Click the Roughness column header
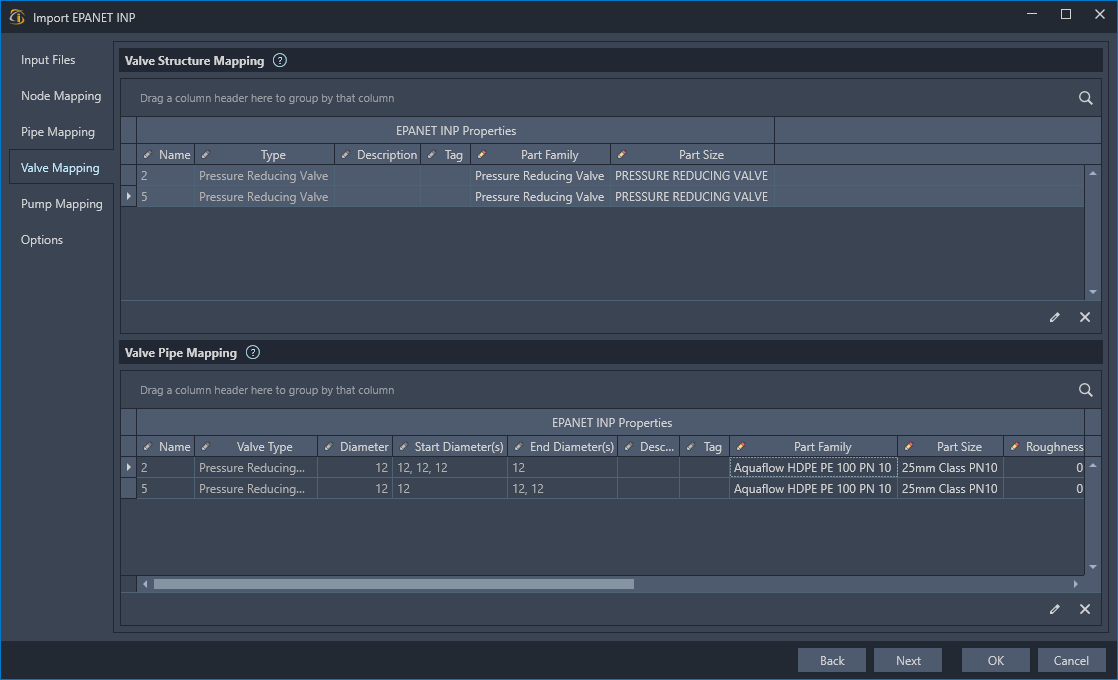The image size is (1118, 680). [x=1045, y=447]
